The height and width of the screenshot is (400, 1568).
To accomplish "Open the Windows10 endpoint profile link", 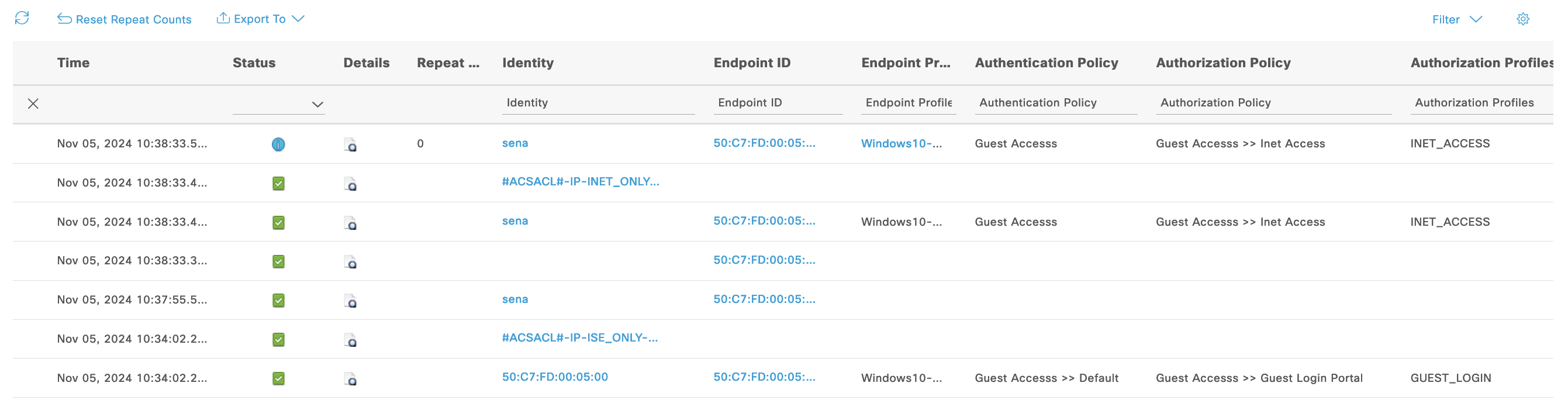I will click(901, 144).
